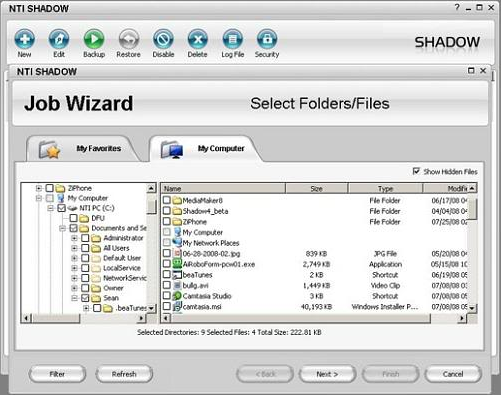Switch to the My Favorites tab
501x395 pixels.
tap(82, 148)
